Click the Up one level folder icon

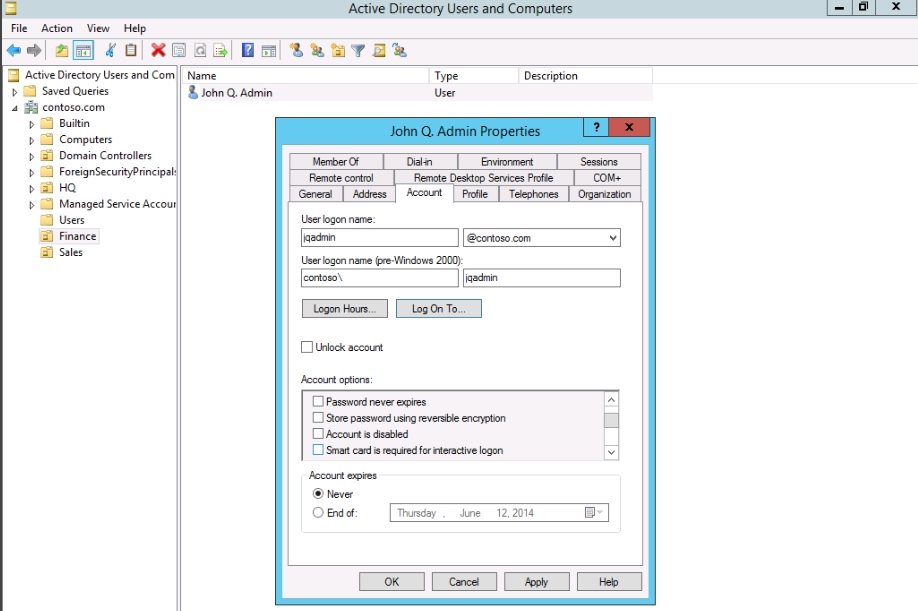point(62,51)
